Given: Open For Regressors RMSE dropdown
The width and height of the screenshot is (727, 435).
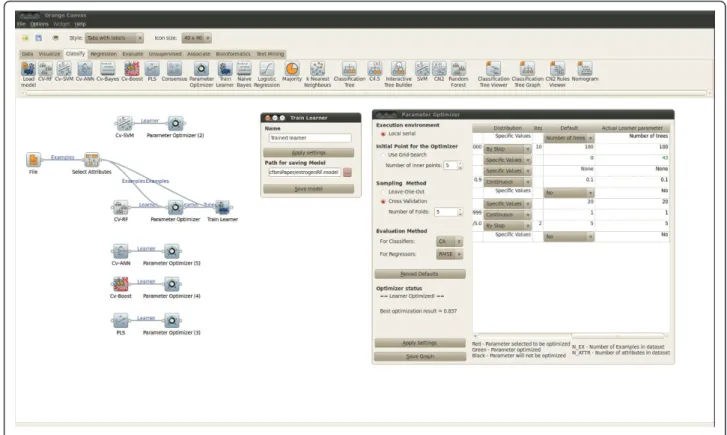Looking at the screenshot, I should (x=449, y=254).
